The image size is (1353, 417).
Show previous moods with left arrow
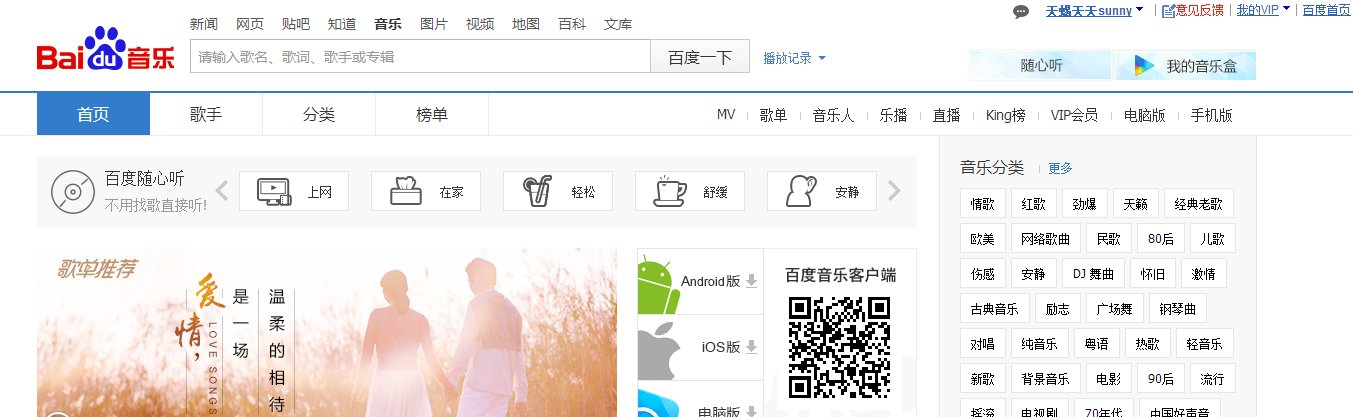(x=222, y=190)
